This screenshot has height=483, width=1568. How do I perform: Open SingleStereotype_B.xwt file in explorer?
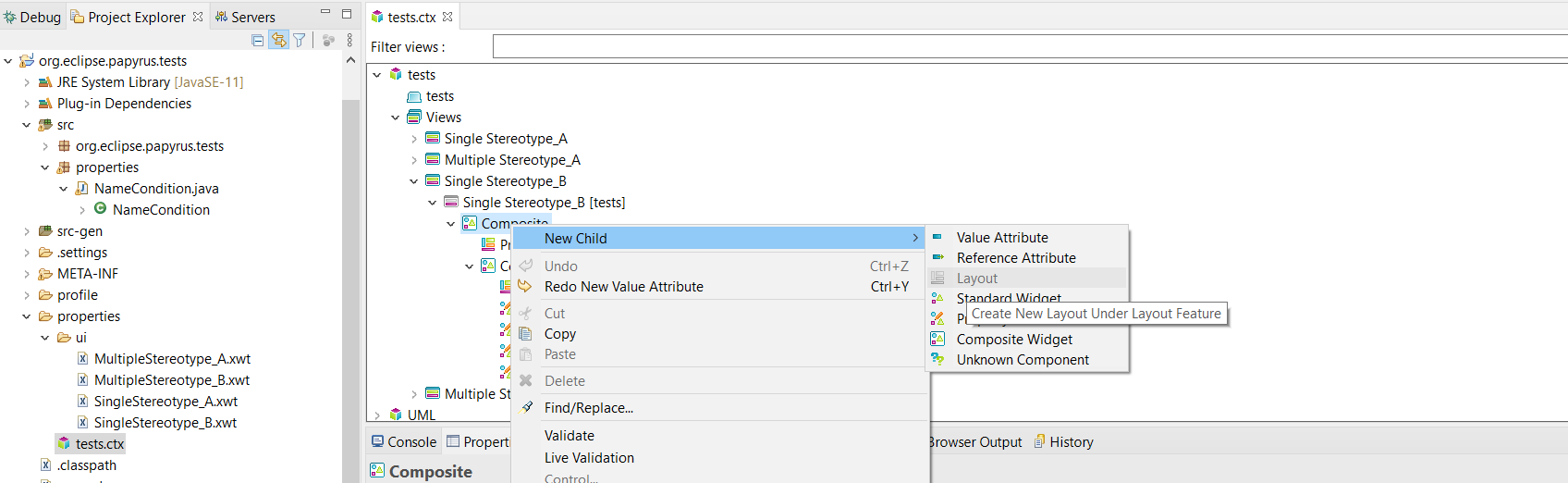pyautogui.click(x=165, y=423)
